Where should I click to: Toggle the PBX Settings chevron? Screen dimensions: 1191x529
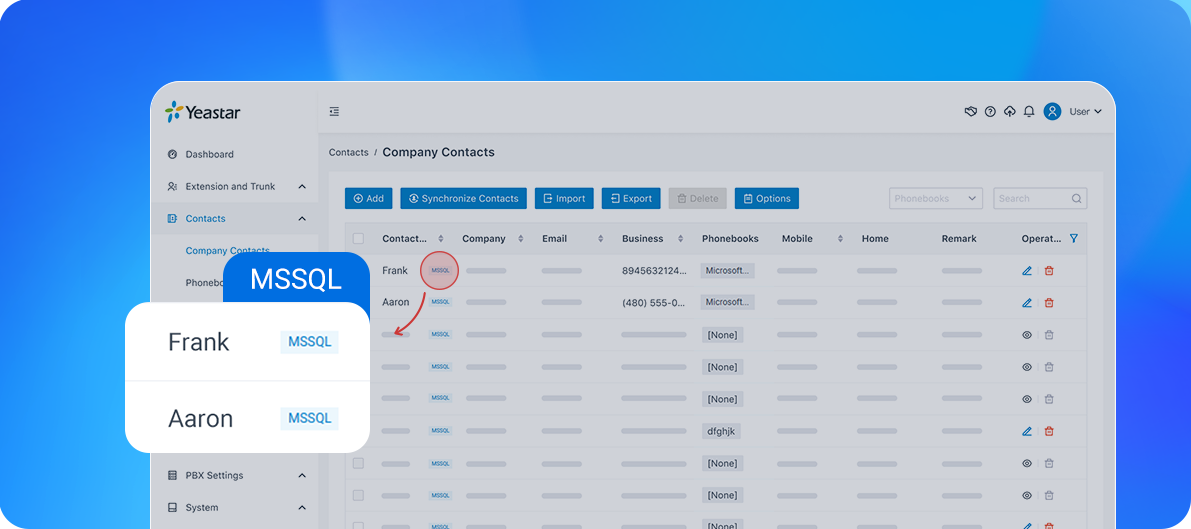tap(302, 475)
